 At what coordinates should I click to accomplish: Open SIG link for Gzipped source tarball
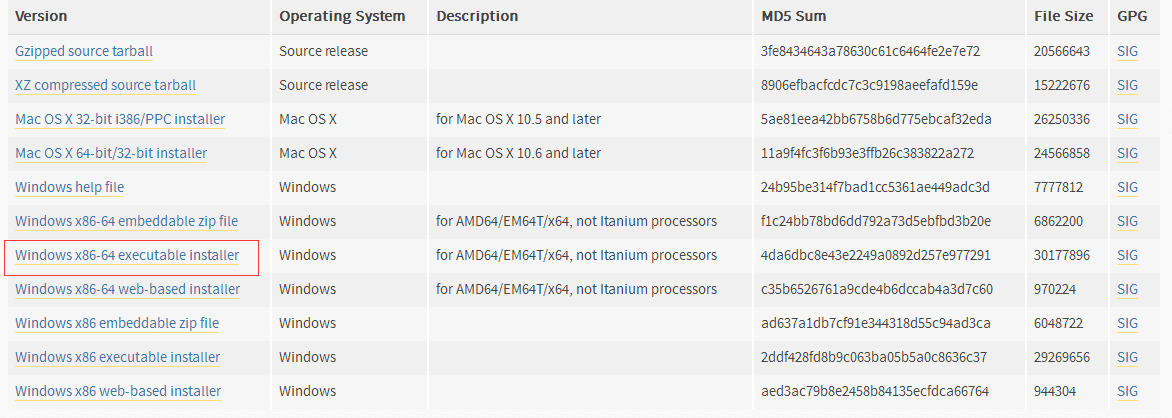click(x=1128, y=51)
